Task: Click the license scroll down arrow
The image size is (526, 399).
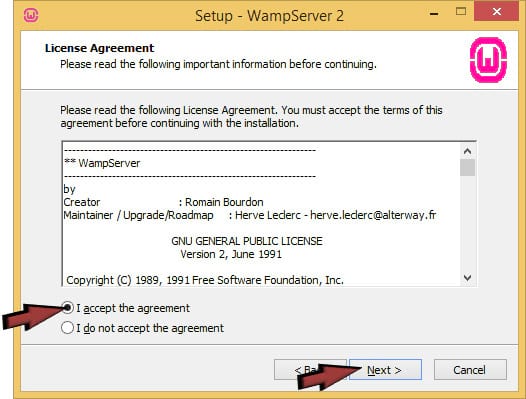Action: (x=467, y=278)
